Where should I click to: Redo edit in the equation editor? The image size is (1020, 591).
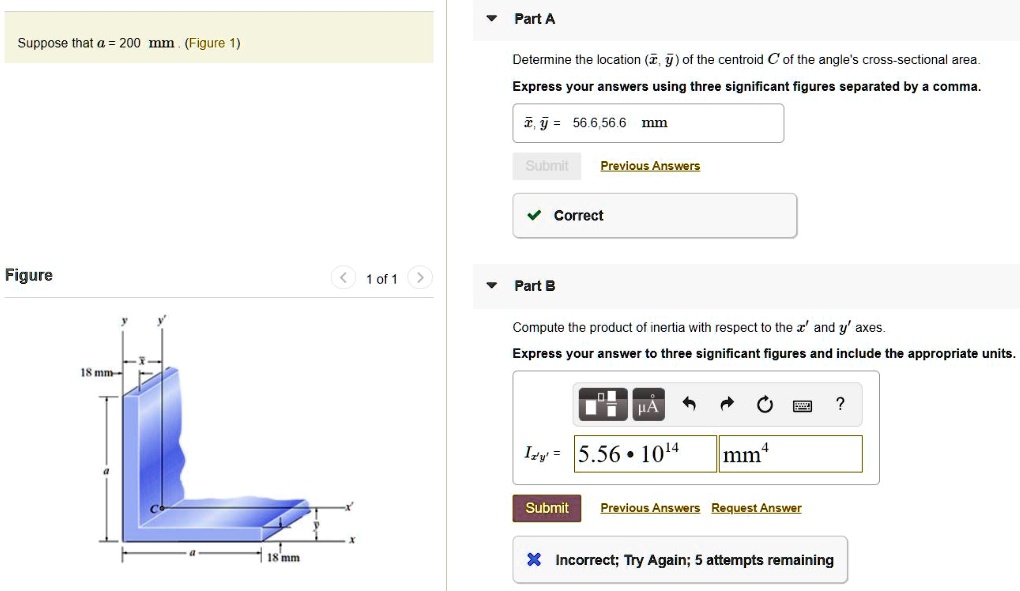tap(726, 404)
